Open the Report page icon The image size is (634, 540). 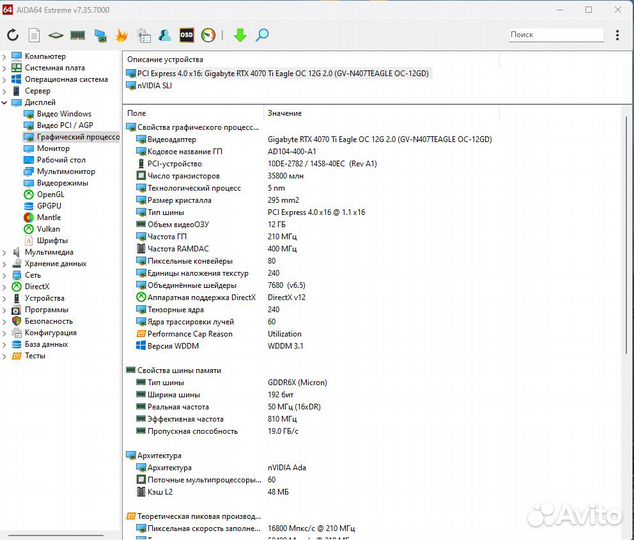pyautogui.click(x=34, y=35)
